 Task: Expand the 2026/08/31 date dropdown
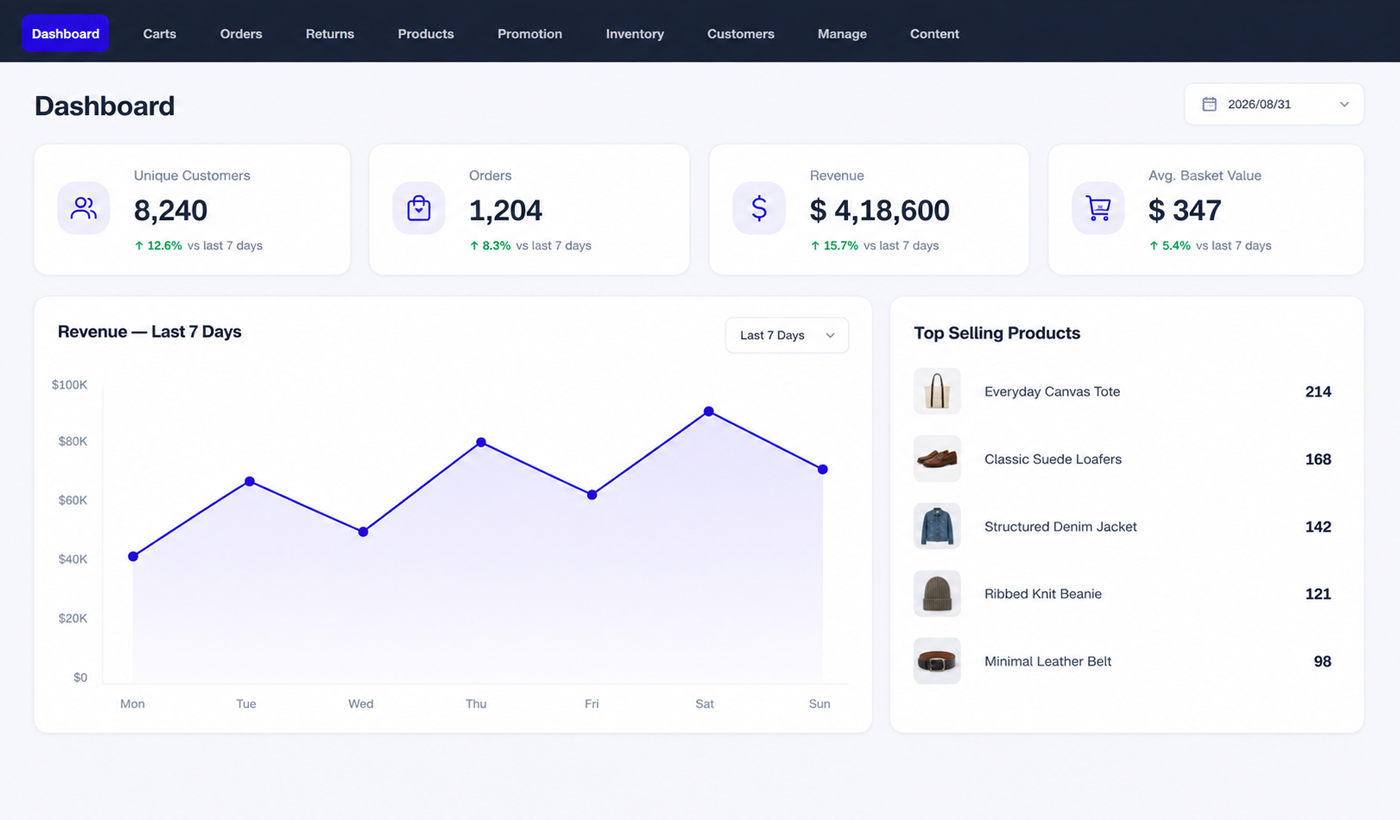(1274, 104)
